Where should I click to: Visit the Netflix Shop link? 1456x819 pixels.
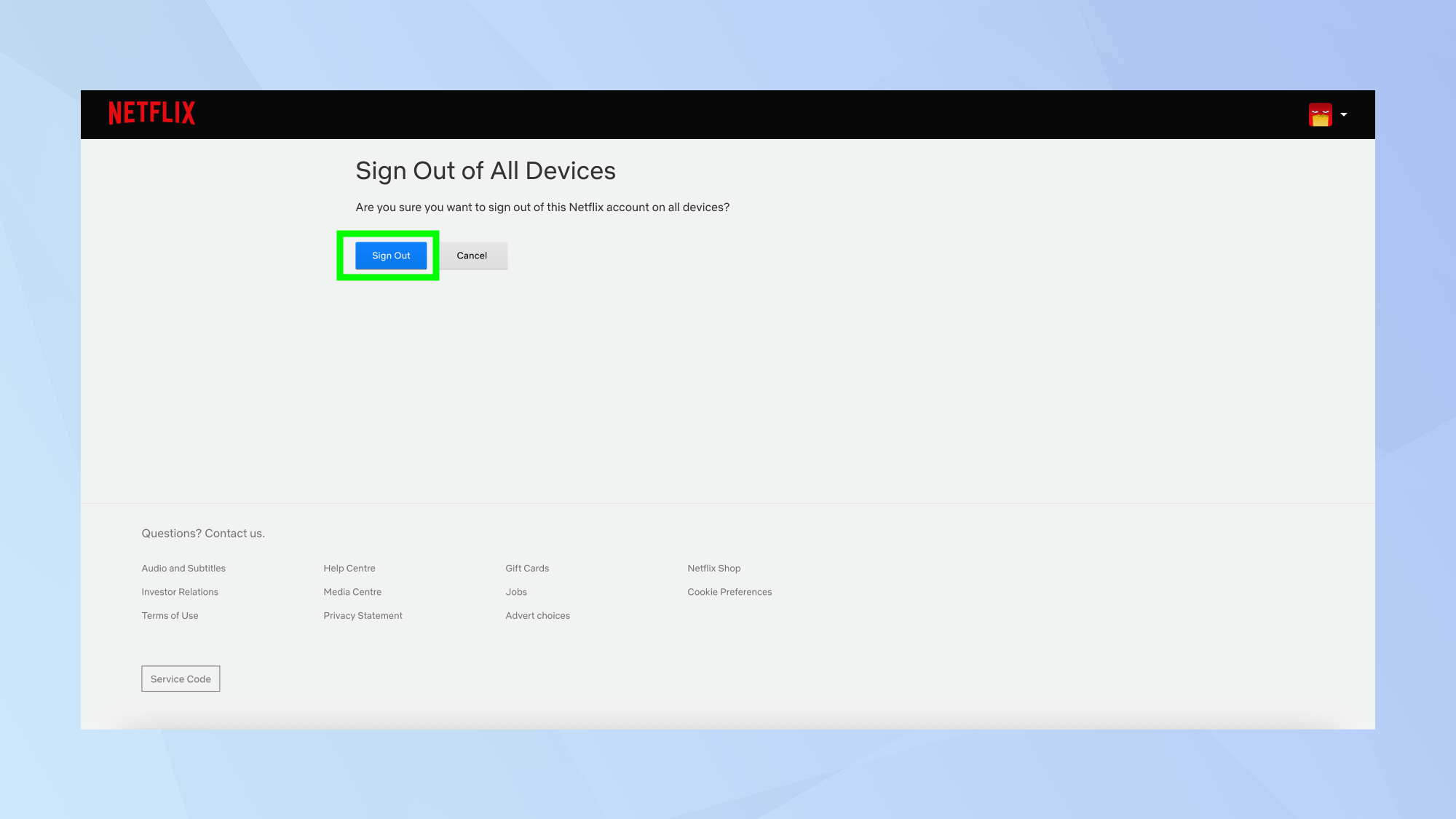pyautogui.click(x=713, y=569)
